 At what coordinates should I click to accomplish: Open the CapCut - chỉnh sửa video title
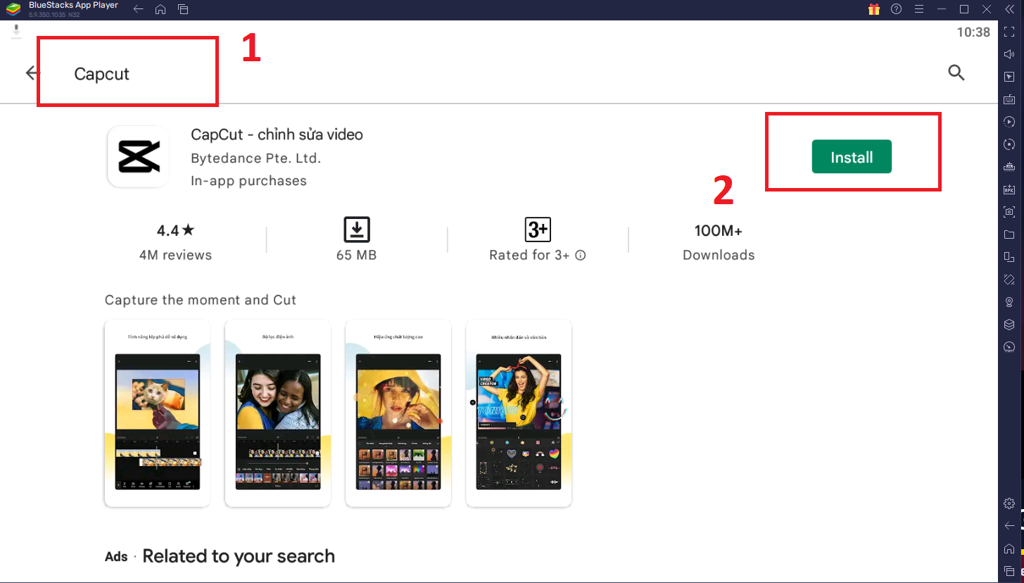(x=277, y=134)
